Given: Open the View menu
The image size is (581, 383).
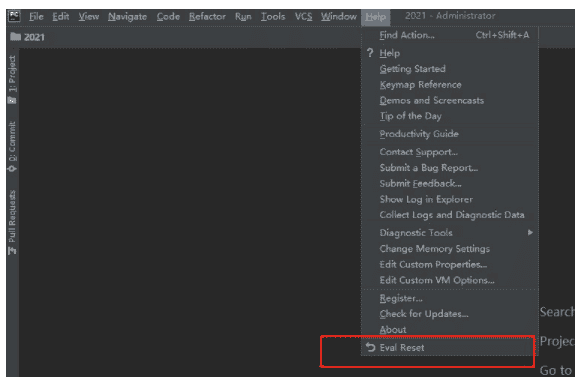Looking at the screenshot, I should (89, 17).
